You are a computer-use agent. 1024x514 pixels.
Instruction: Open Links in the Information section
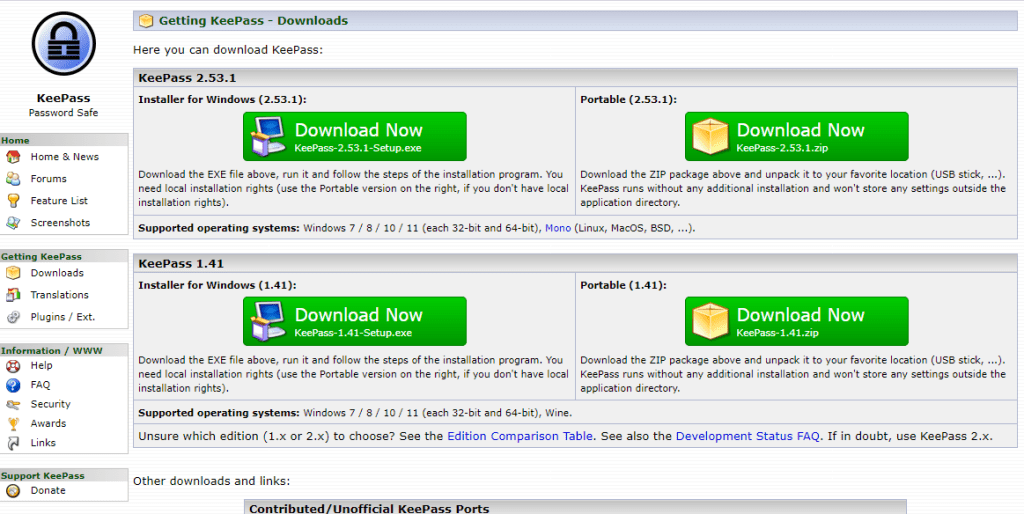point(43,443)
